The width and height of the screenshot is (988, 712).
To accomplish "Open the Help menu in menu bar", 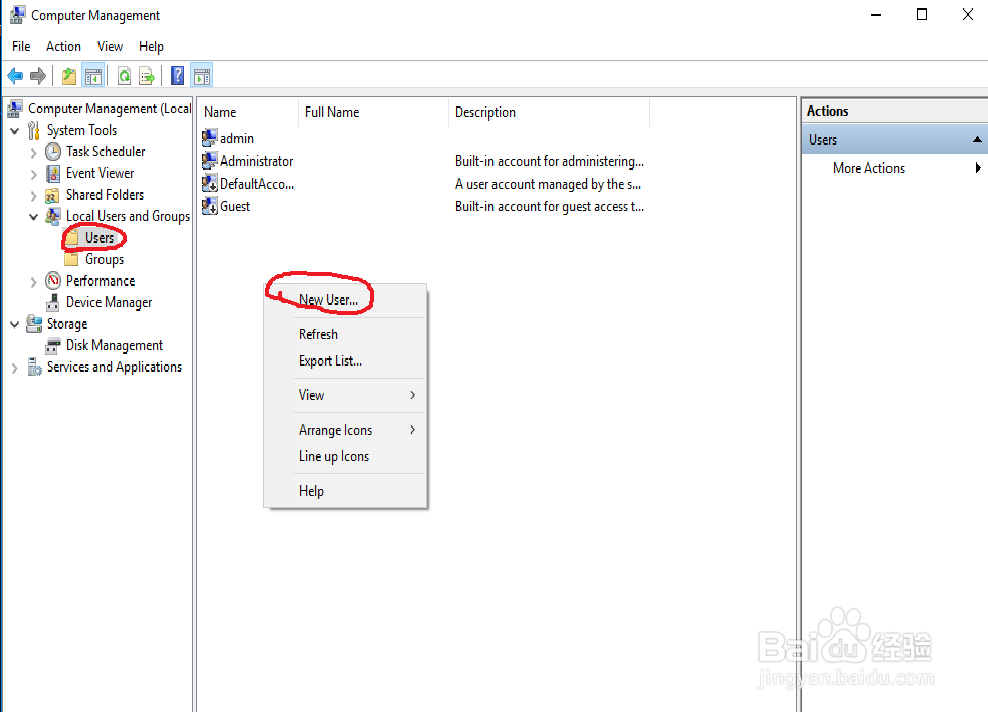I will [x=151, y=47].
